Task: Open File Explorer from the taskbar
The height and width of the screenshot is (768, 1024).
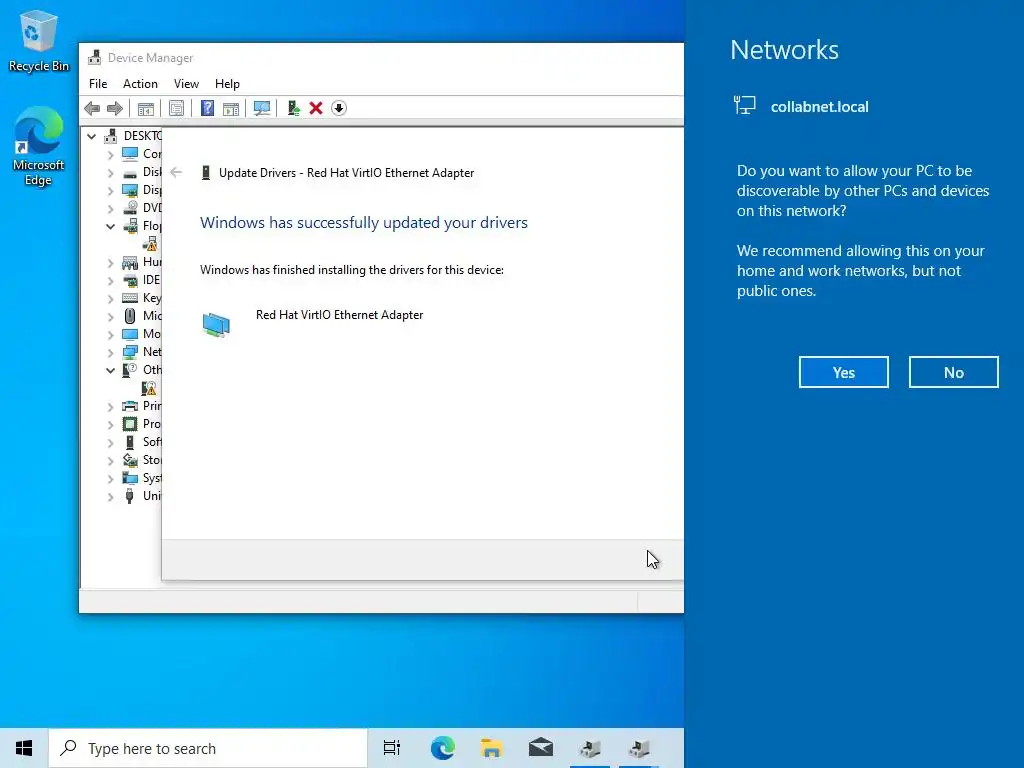Action: pyautogui.click(x=491, y=748)
